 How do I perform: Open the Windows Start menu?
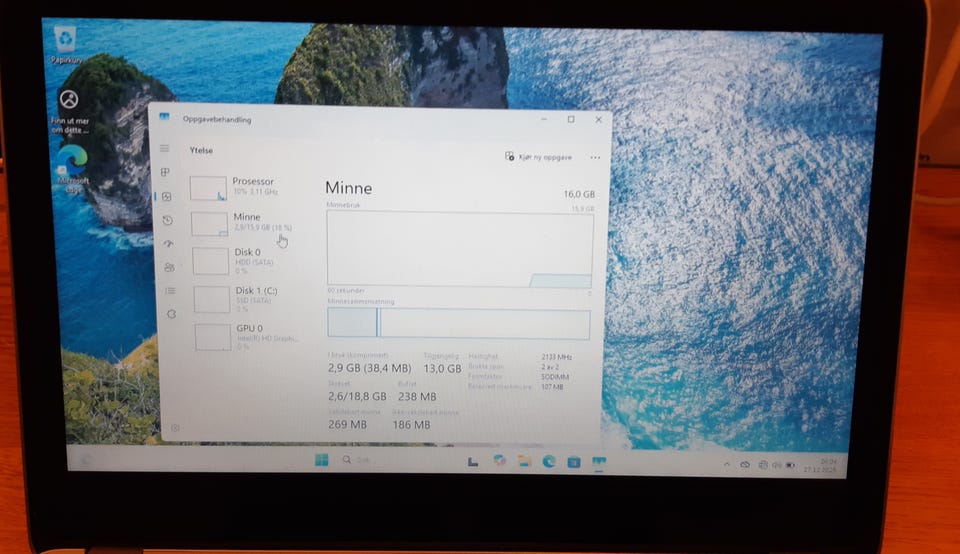click(321, 460)
